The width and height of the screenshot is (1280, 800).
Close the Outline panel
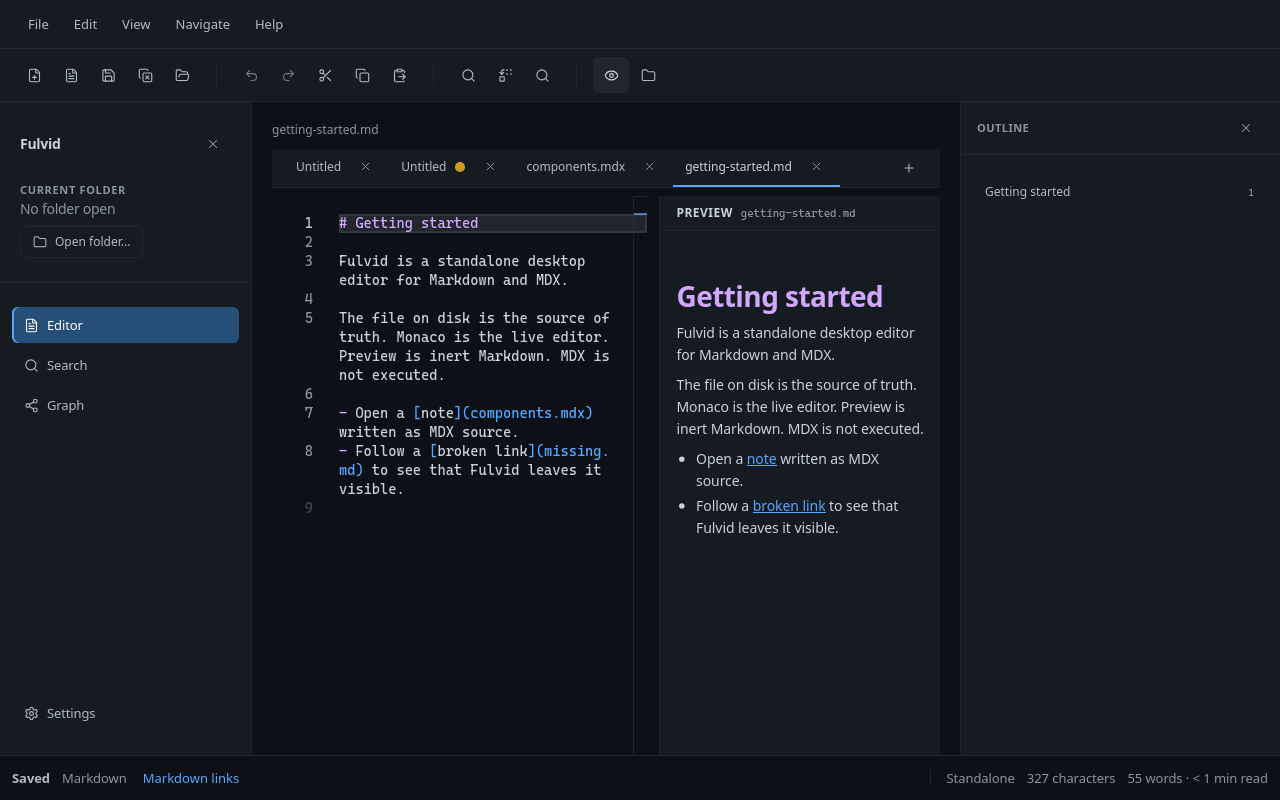coord(1246,128)
